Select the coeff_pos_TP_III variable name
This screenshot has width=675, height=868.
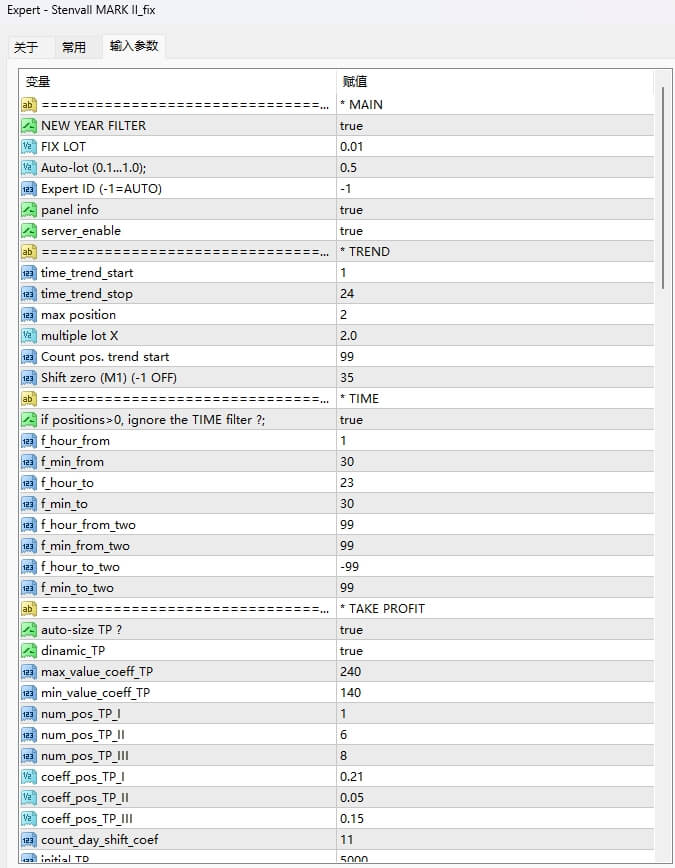tap(87, 819)
